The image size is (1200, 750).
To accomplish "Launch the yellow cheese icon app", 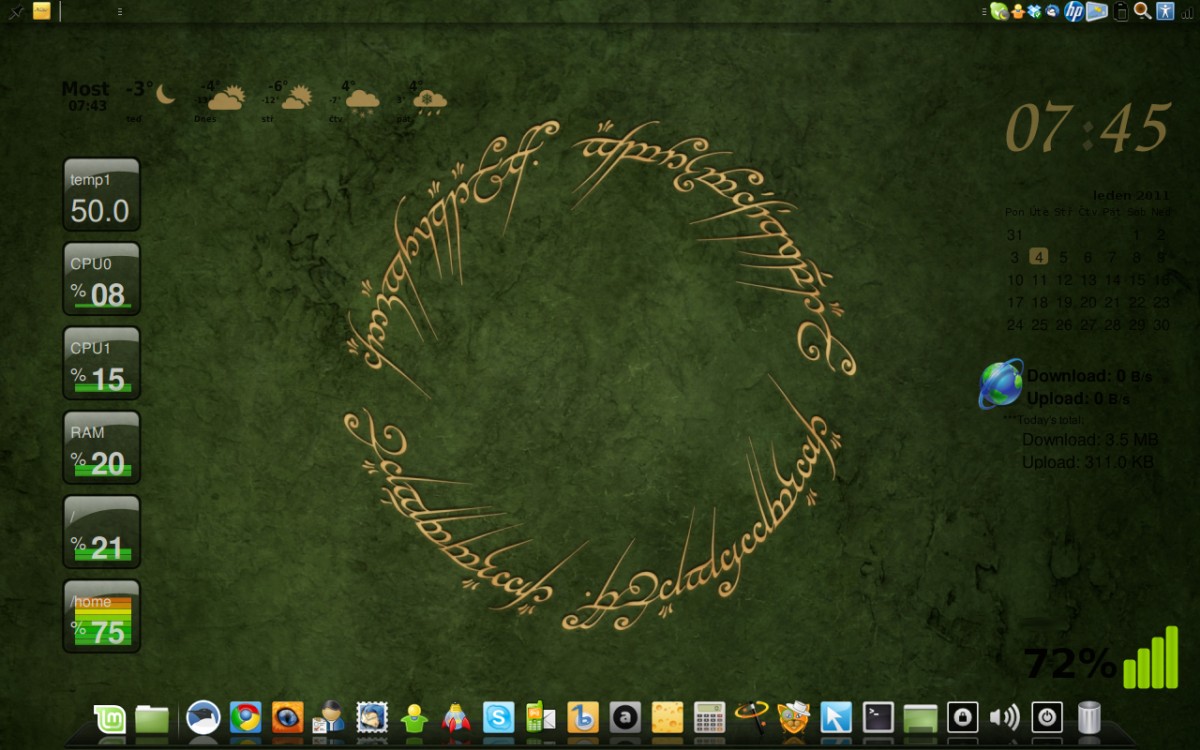I will (667, 718).
